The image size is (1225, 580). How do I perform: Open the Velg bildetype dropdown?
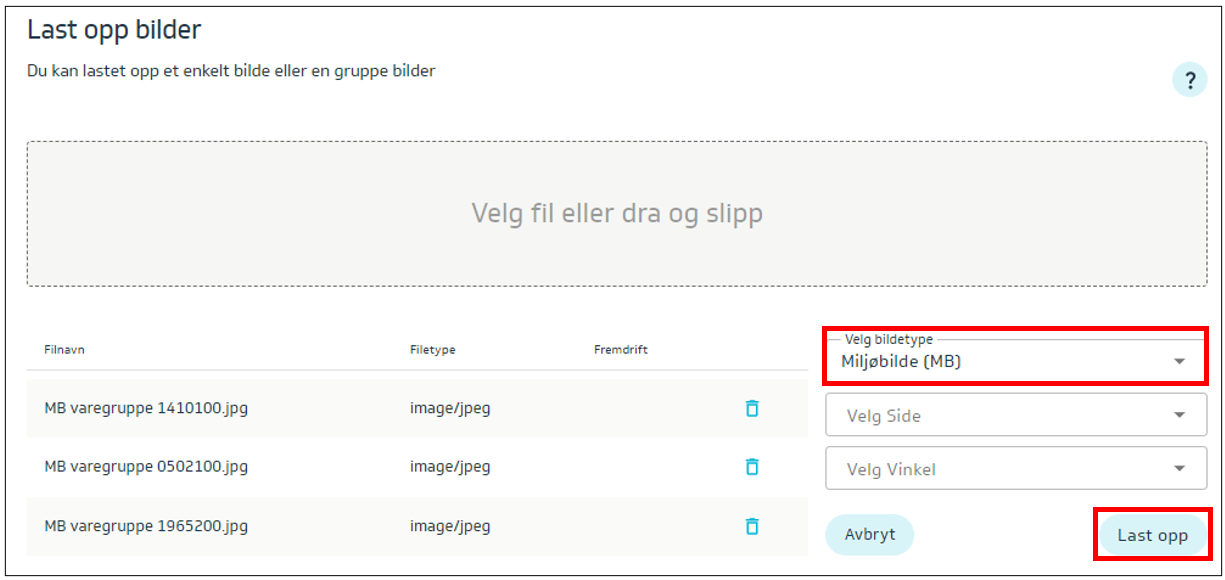pyautogui.click(x=1000, y=361)
